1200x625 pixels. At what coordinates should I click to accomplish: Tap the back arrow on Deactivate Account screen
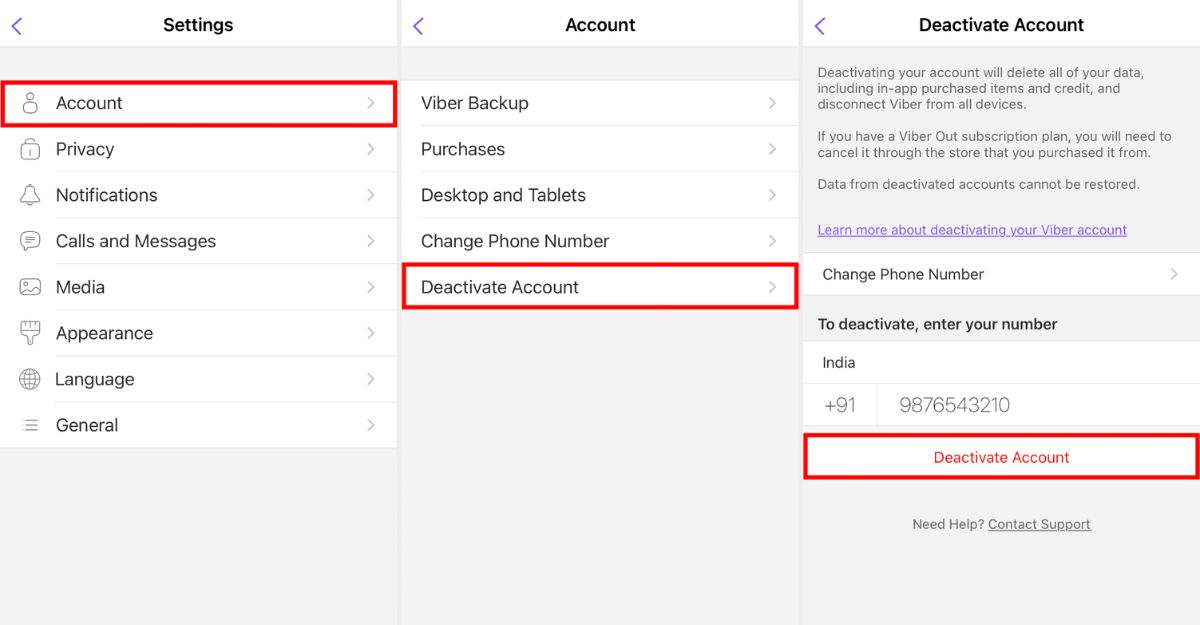tap(820, 26)
